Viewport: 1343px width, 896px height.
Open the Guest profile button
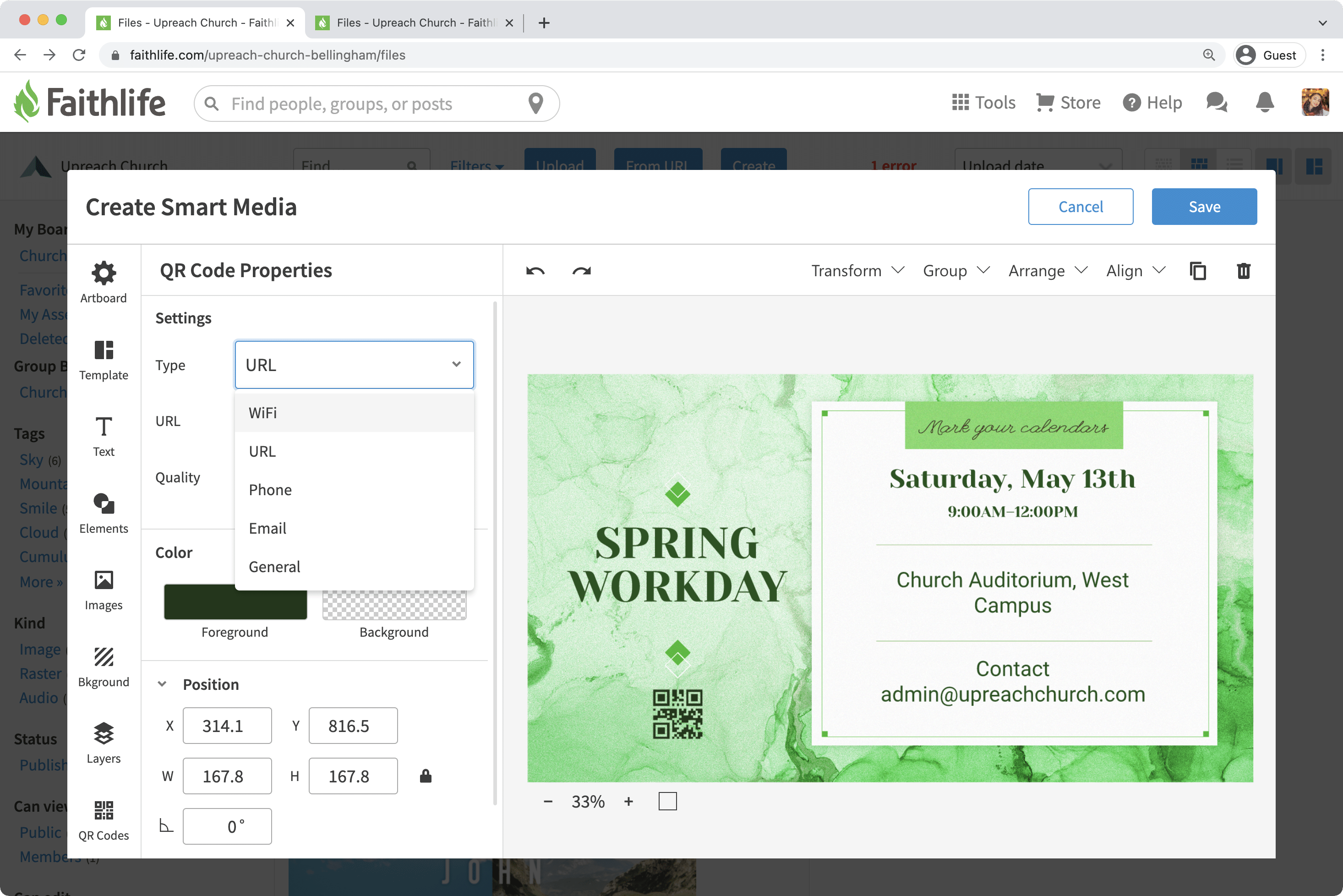tap(1268, 55)
